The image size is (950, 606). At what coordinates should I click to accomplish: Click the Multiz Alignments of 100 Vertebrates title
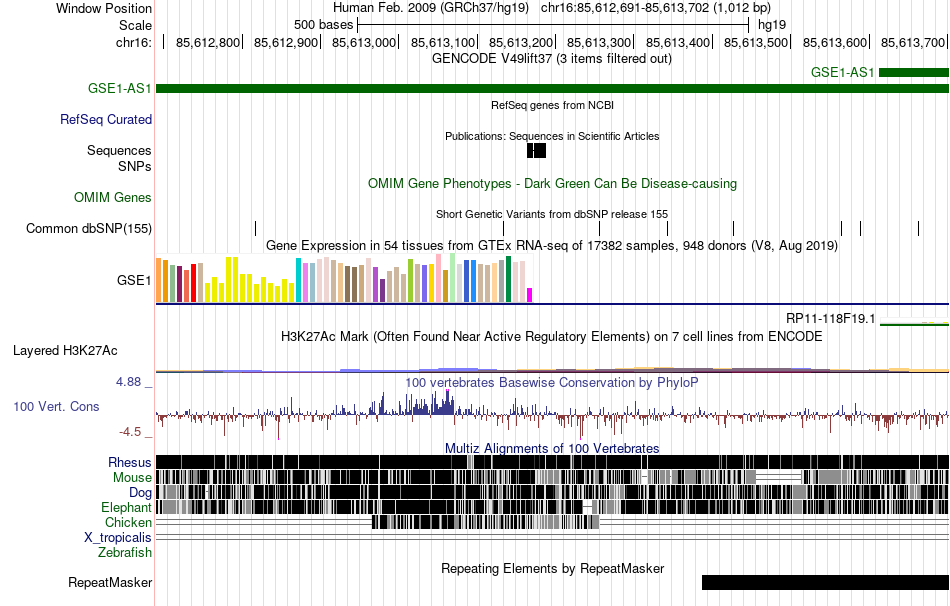click(552, 448)
